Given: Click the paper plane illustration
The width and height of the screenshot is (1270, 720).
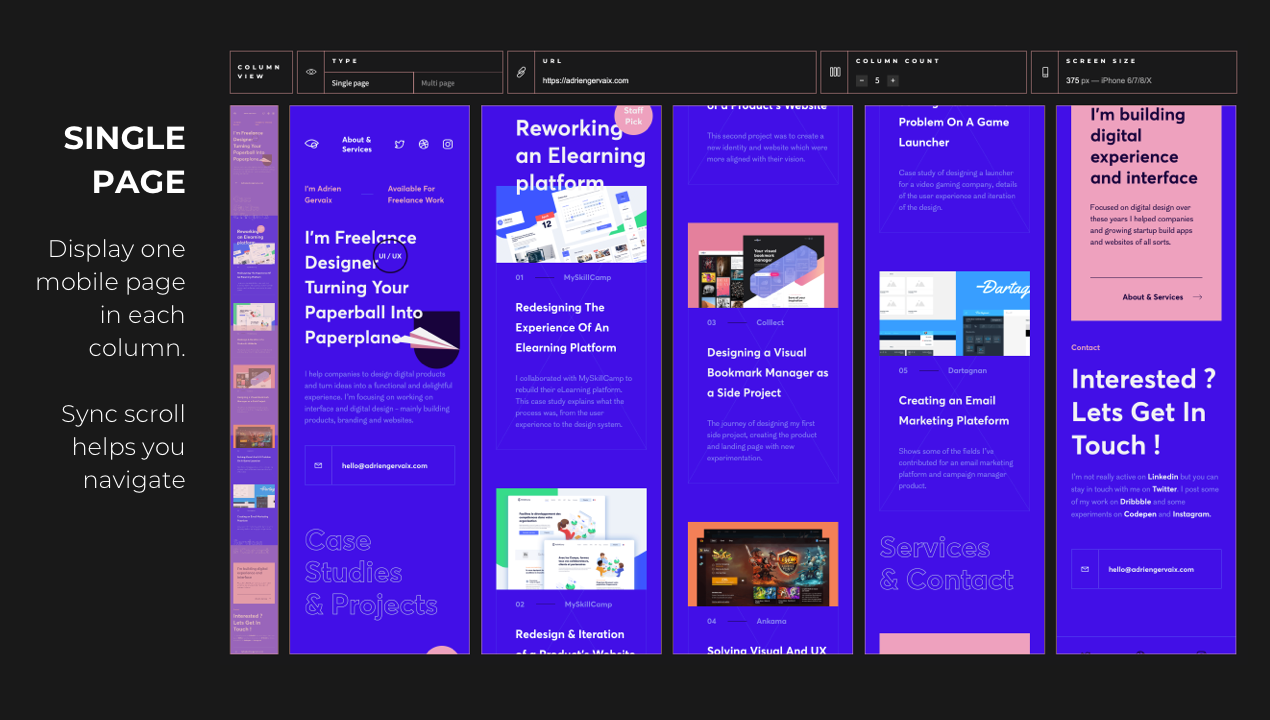Looking at the screenshot, I should pos(428,340).
